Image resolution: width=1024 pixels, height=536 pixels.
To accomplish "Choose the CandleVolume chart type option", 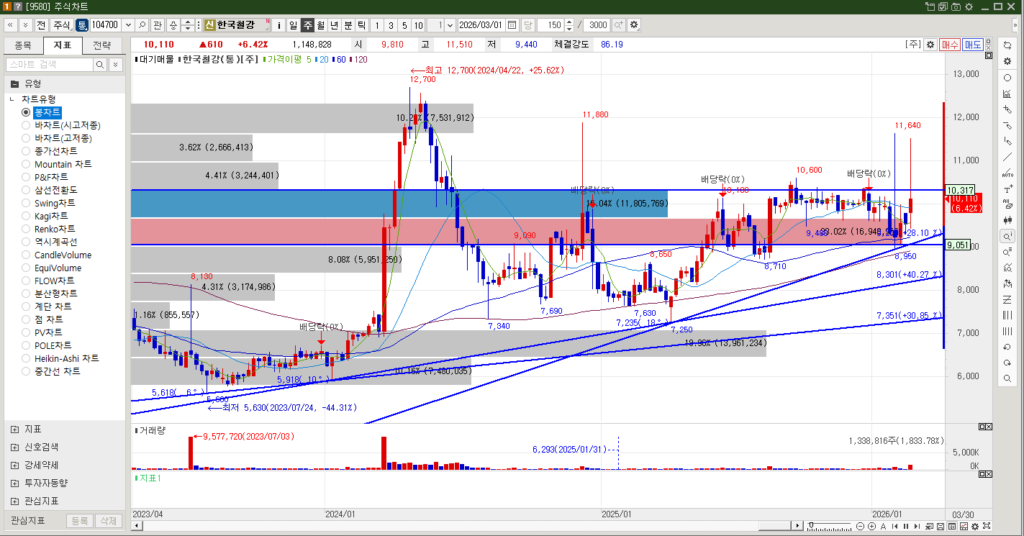I will pyautogui.click(x=26, y=255).
